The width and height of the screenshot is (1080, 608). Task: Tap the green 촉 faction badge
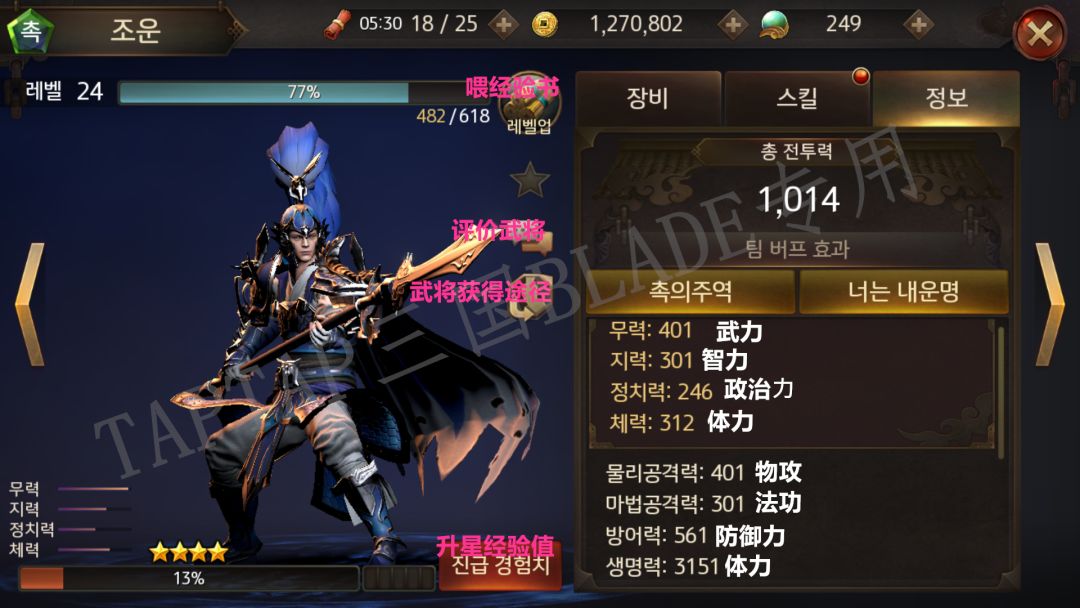coord(30,30)
